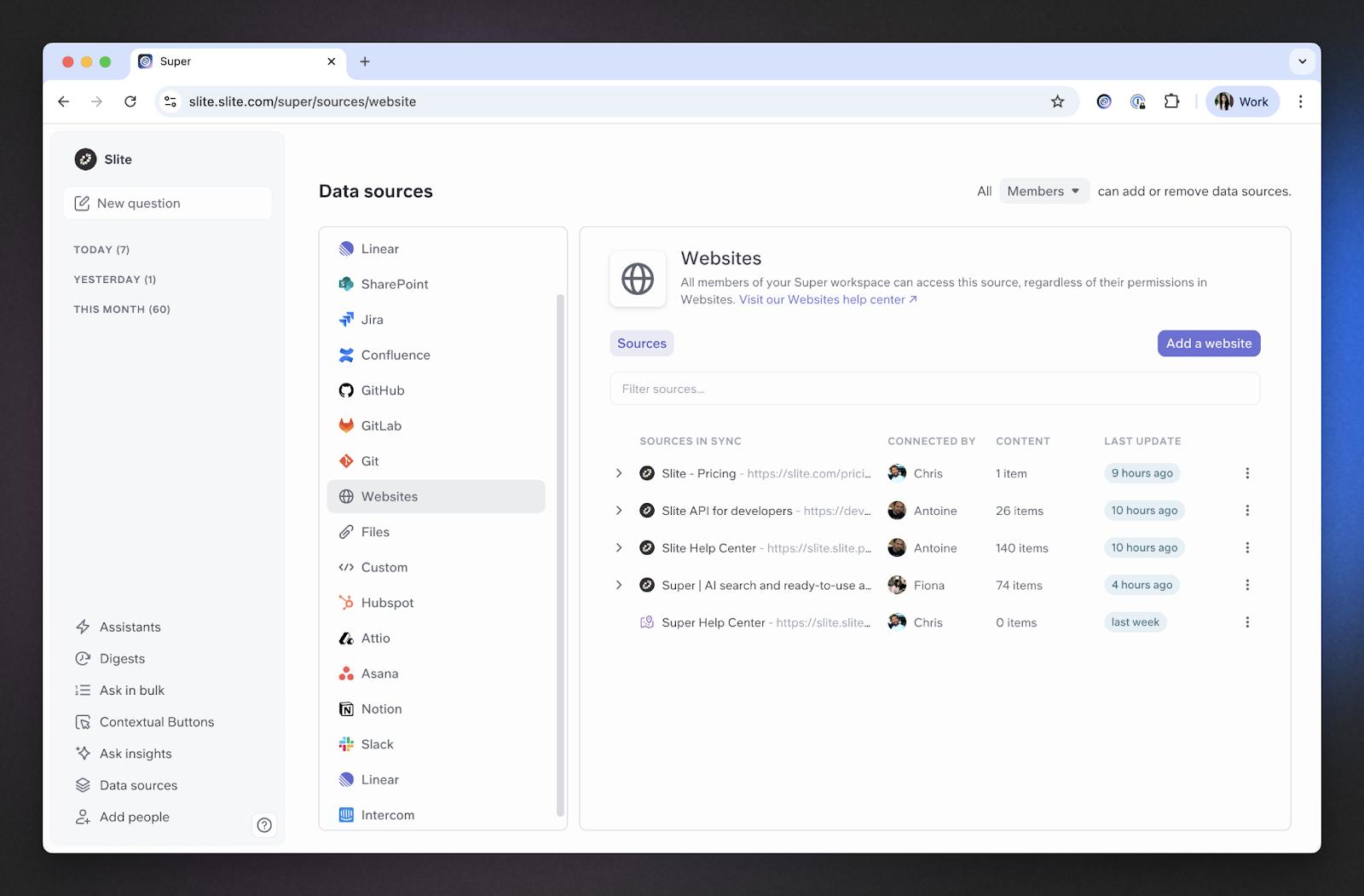Open the Custom data source
The height and width of the screenshot is (896, 1364).
[436, 567]
